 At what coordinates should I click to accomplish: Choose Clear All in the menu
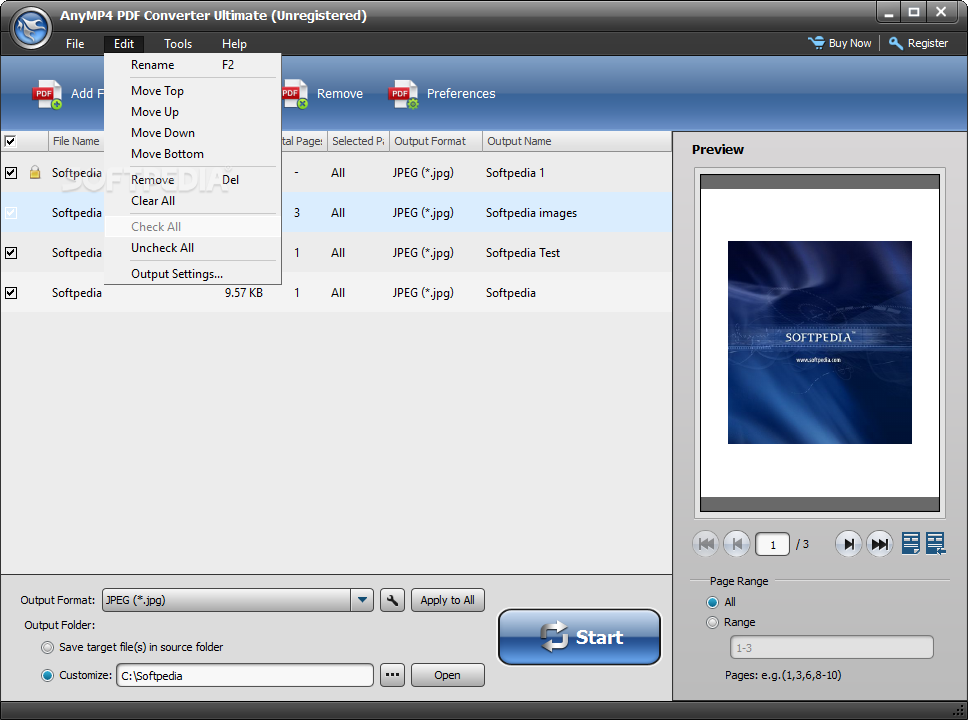tap(193, 201)
